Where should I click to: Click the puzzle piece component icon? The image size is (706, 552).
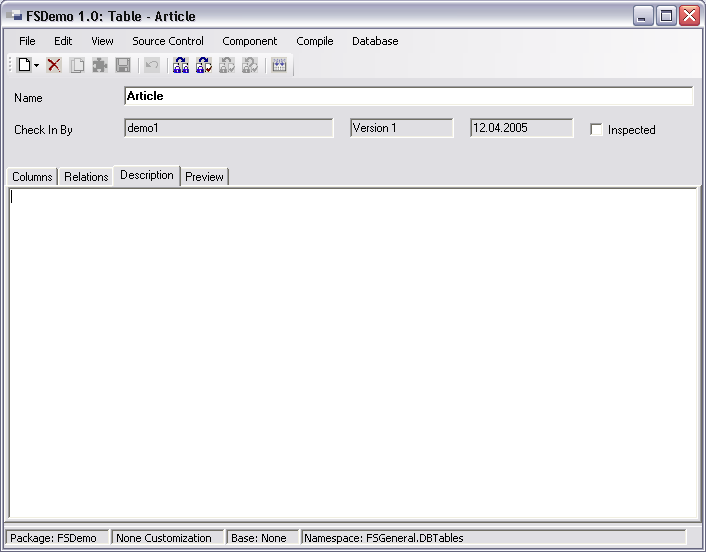pyautogui.click(x=100, y=65)
